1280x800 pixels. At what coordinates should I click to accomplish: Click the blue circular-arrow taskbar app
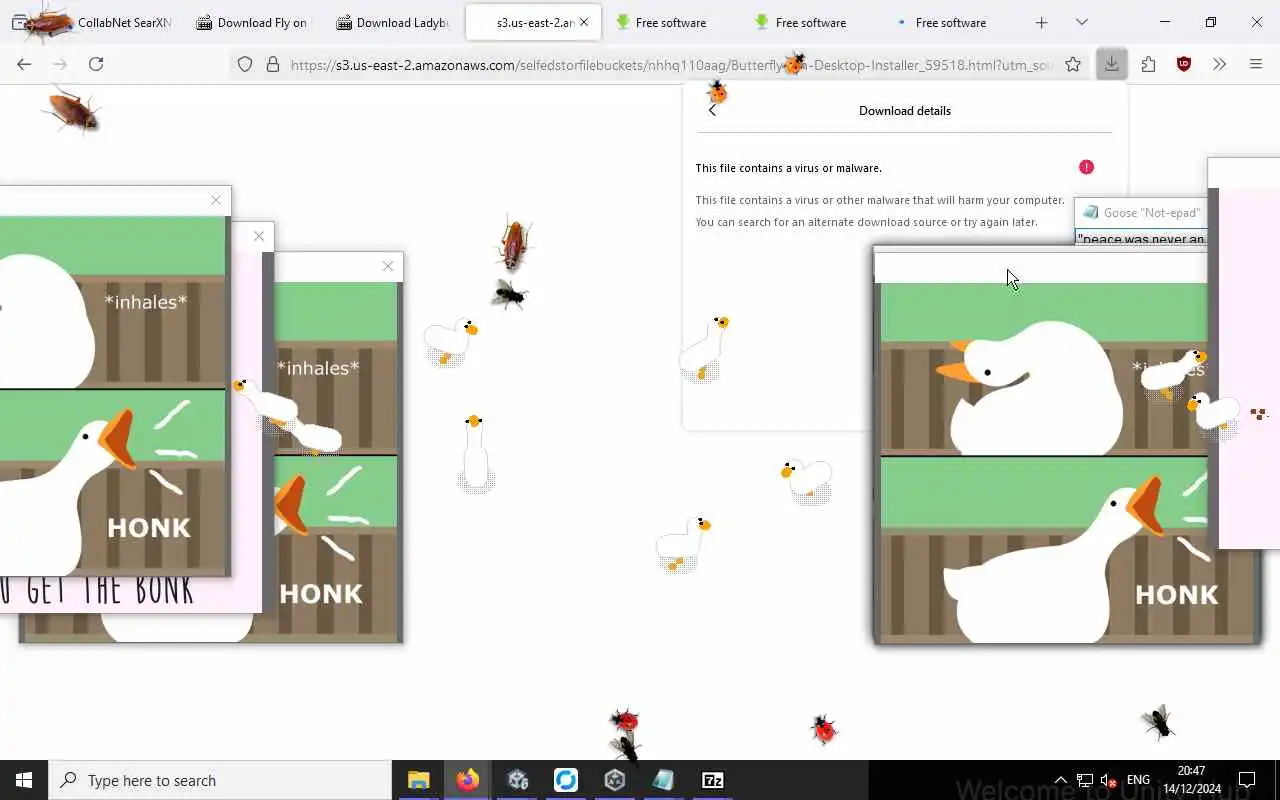coord(566,780)
